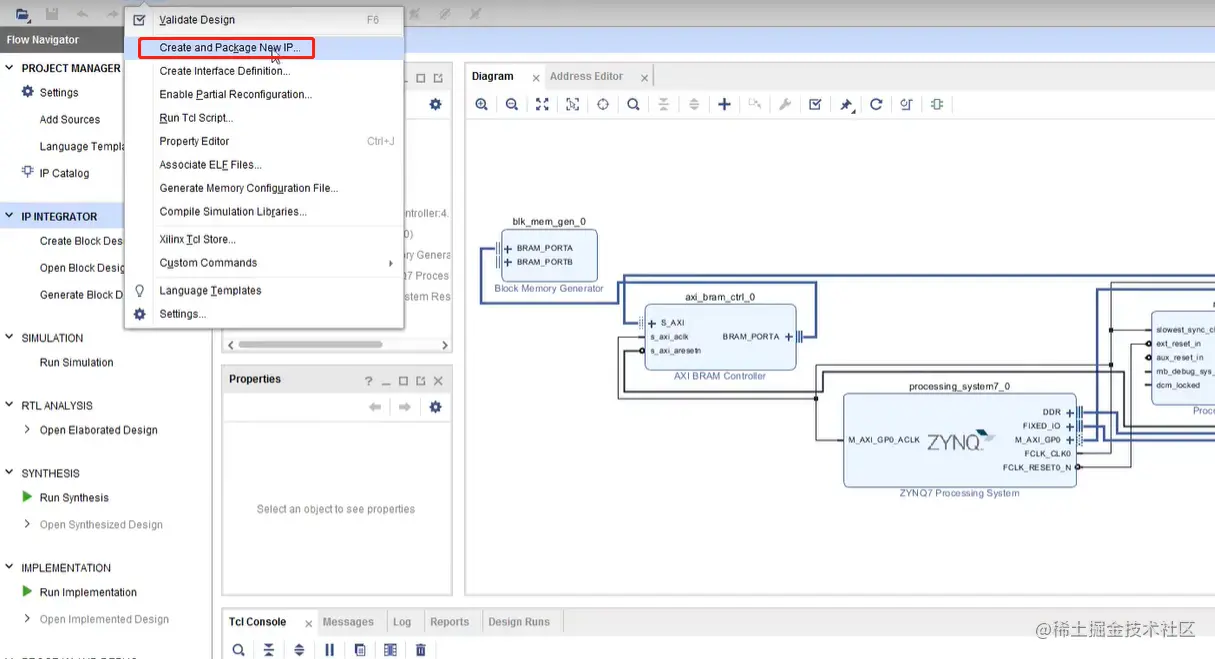
Task: Click the Add IP plus icon
Action: click(725, 104)
